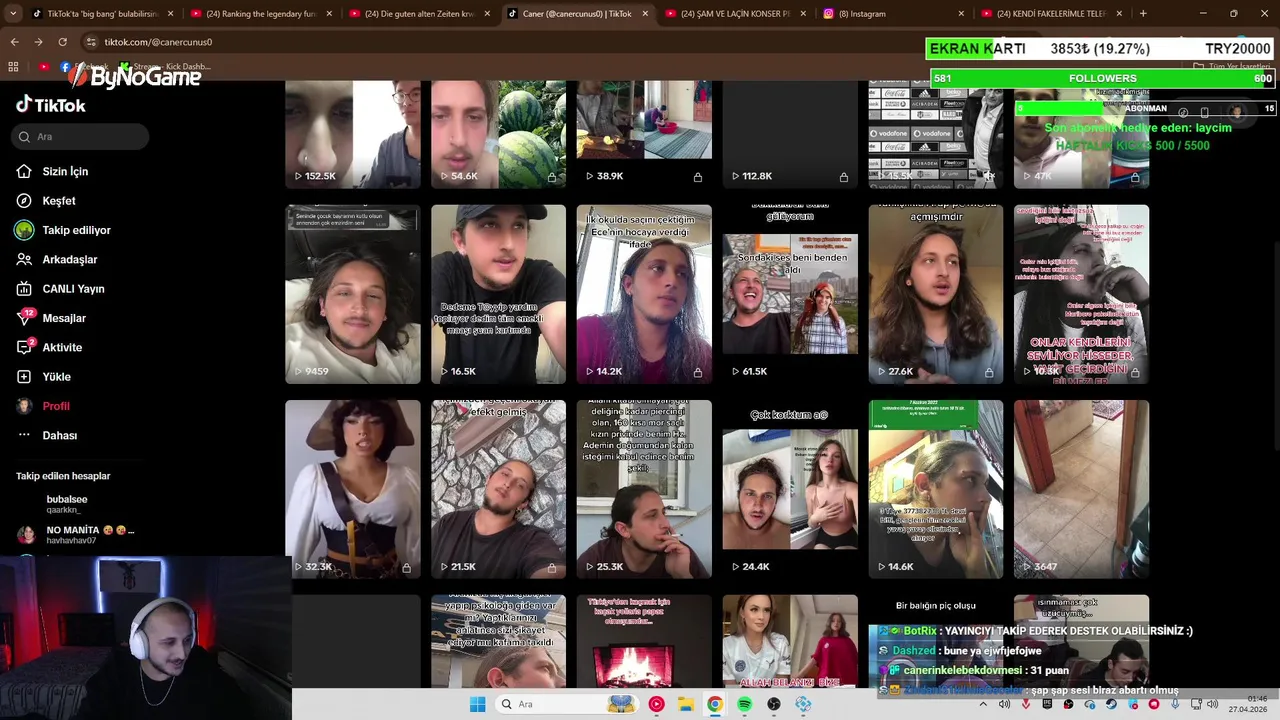Open a new browser tab

1143,14
